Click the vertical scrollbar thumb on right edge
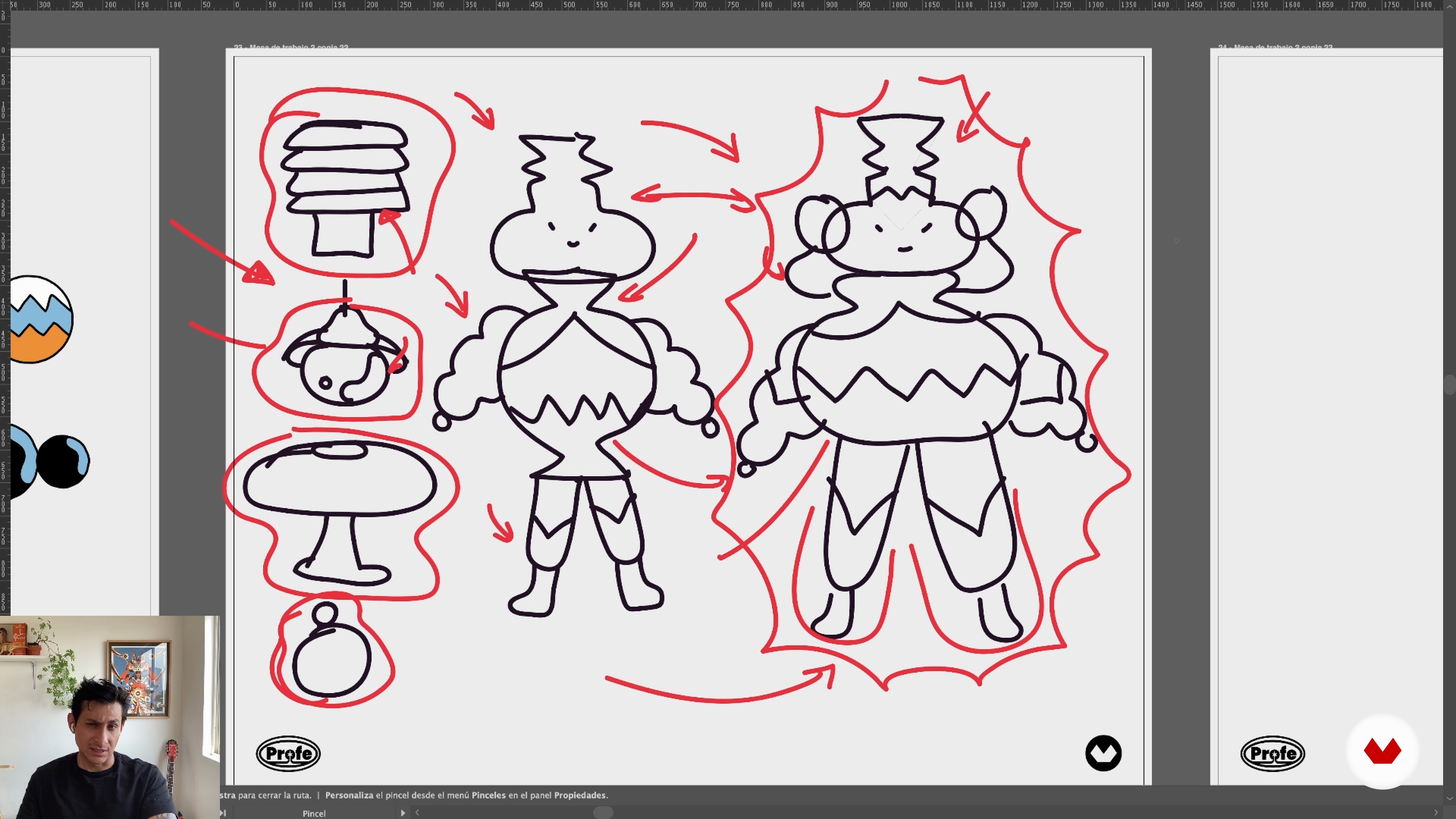The image size is (1456, 819). (1450, 384)
